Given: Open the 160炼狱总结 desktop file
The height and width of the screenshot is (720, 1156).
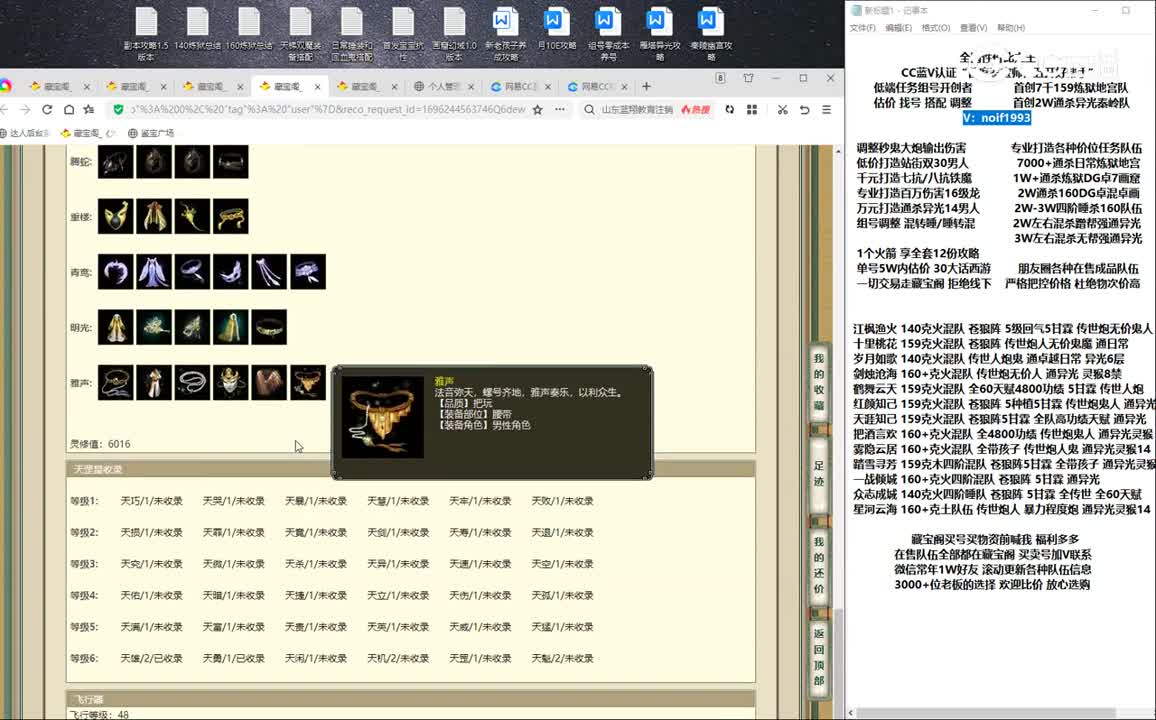Looking at the screenshot, I should [249, 29].
